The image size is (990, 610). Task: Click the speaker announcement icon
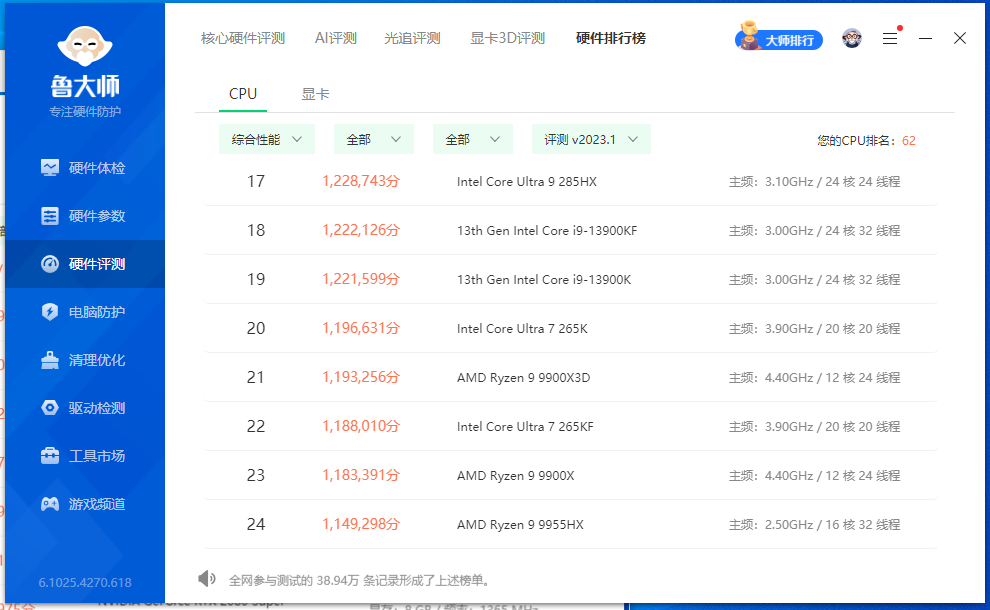pyautogui.click(x=206, y=578)
